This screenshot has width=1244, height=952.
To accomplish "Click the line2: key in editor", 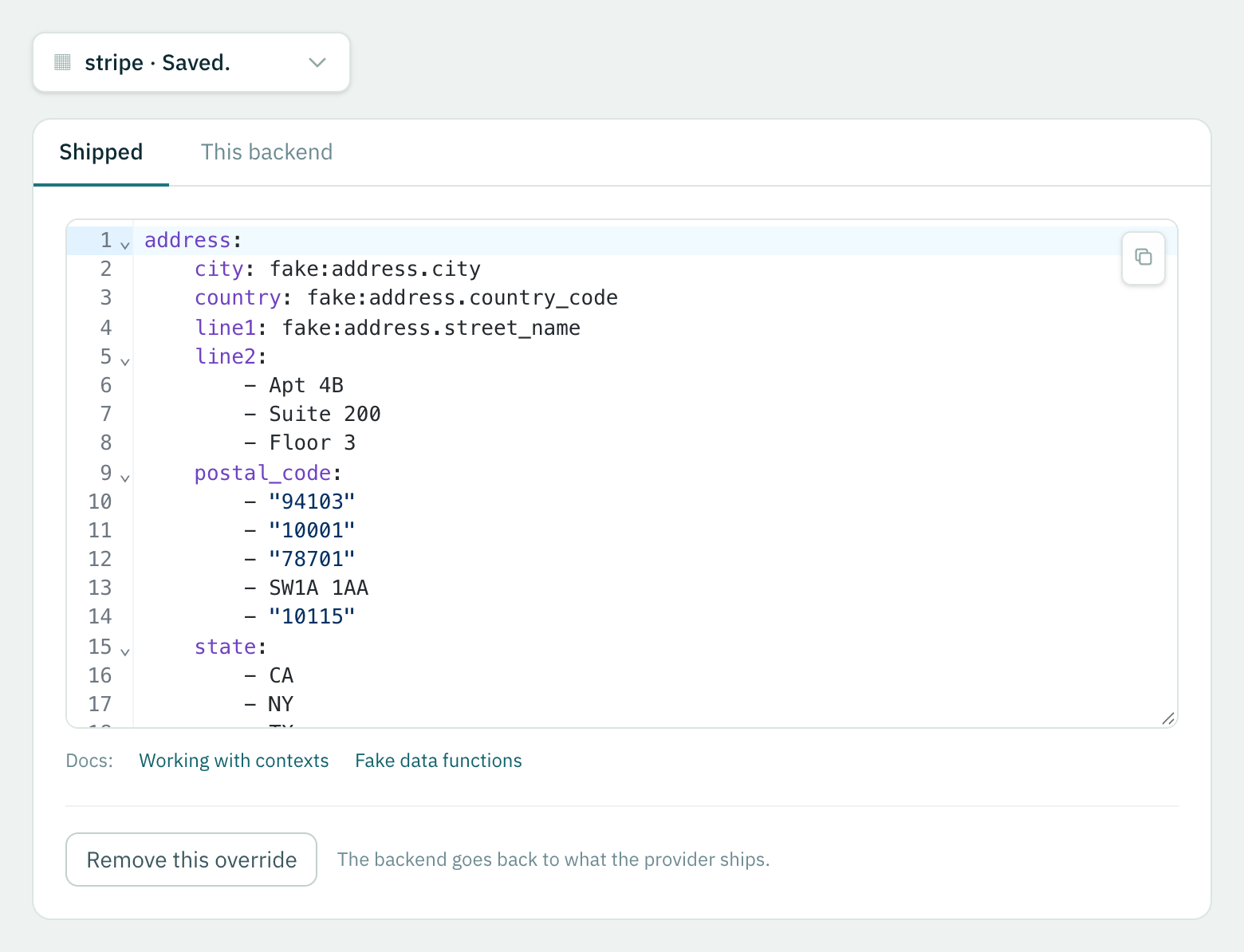I will (231, 356).
